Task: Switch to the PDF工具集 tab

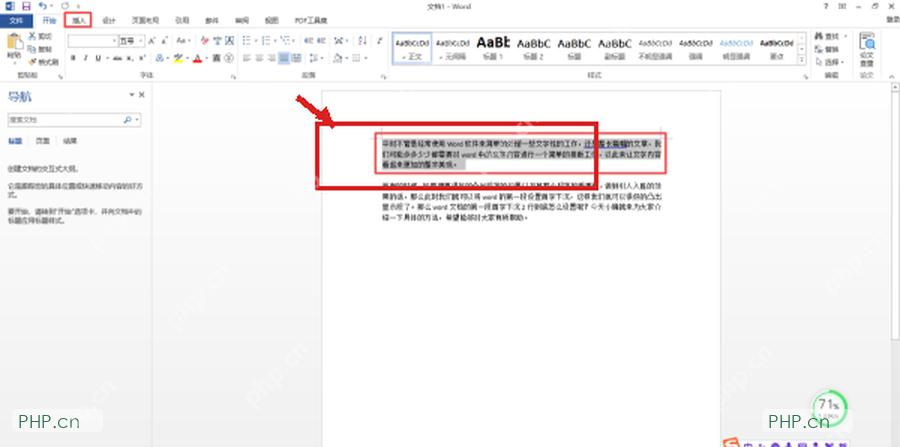Action: 311,21
